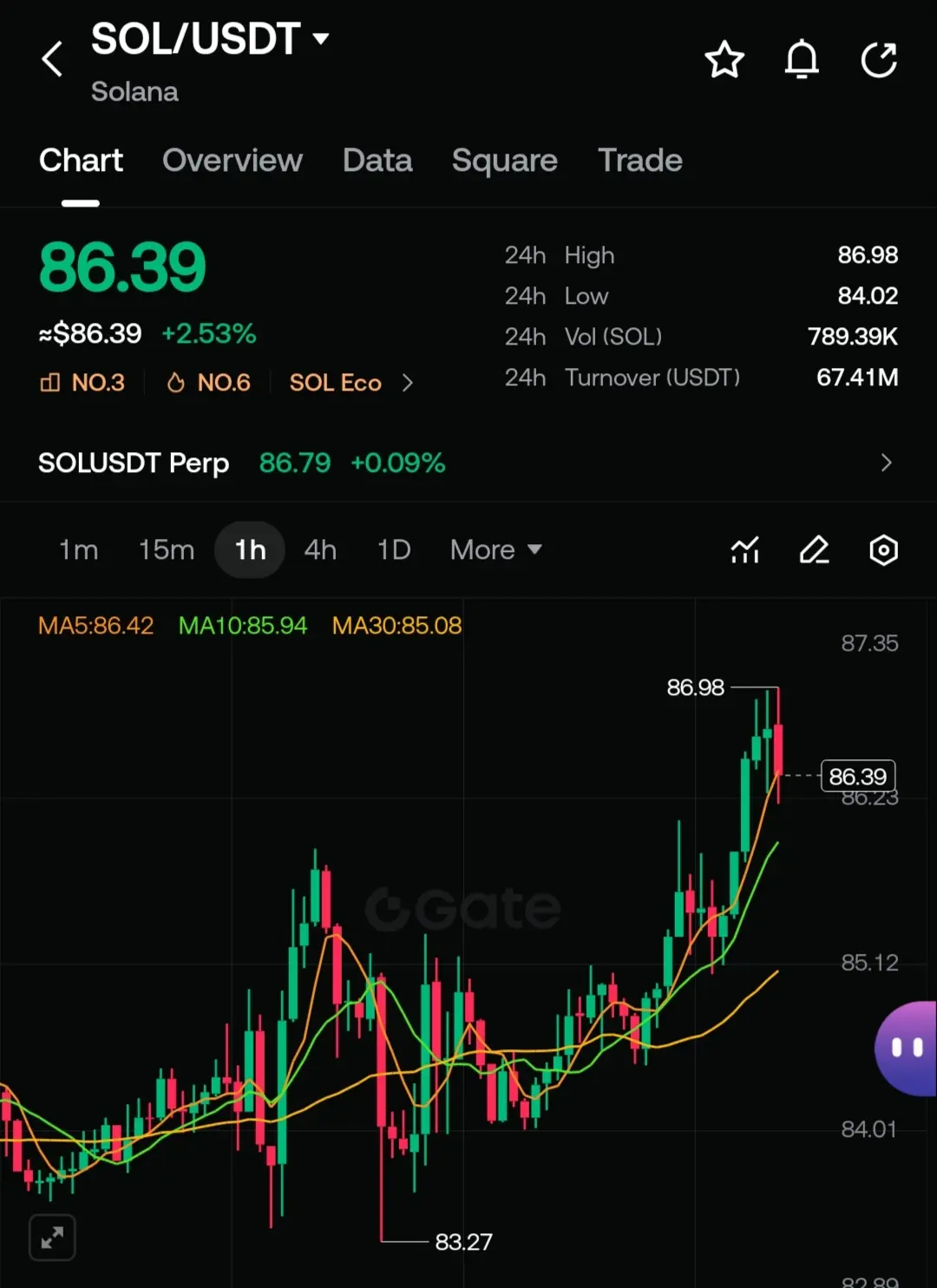Screen dimensions: 937x1288
Task: Tap the 24h High value 86.98
Action: [868, 255]
